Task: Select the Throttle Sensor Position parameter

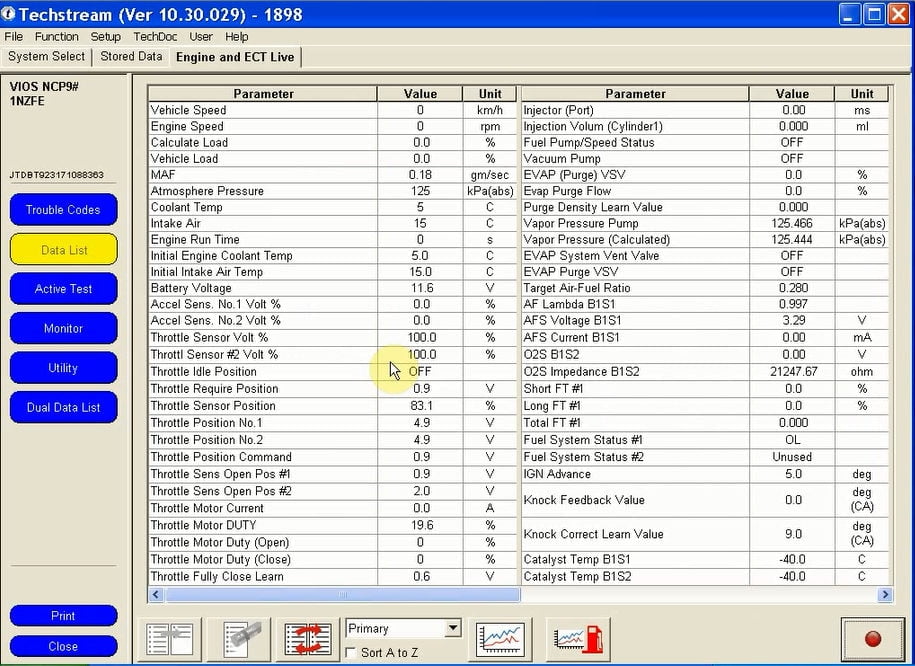Action: click(333, 406)
